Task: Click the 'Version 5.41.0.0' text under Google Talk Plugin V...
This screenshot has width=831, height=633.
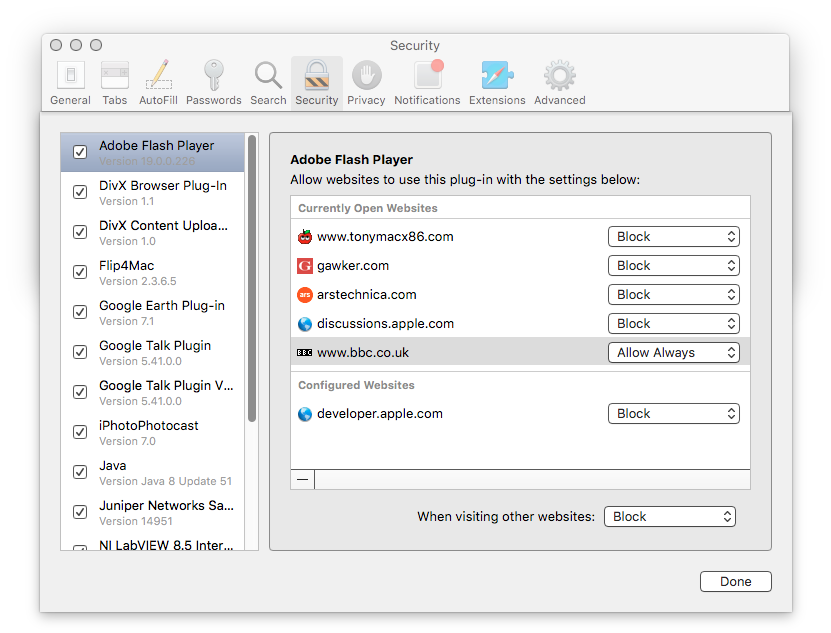Action: pyautogui.click(x=140, y=401)
